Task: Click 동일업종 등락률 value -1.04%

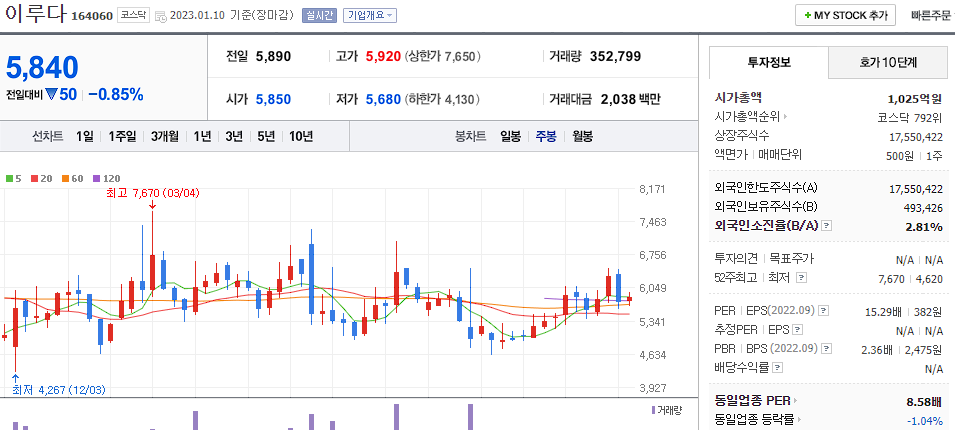Action: click(x=925, y=420)
